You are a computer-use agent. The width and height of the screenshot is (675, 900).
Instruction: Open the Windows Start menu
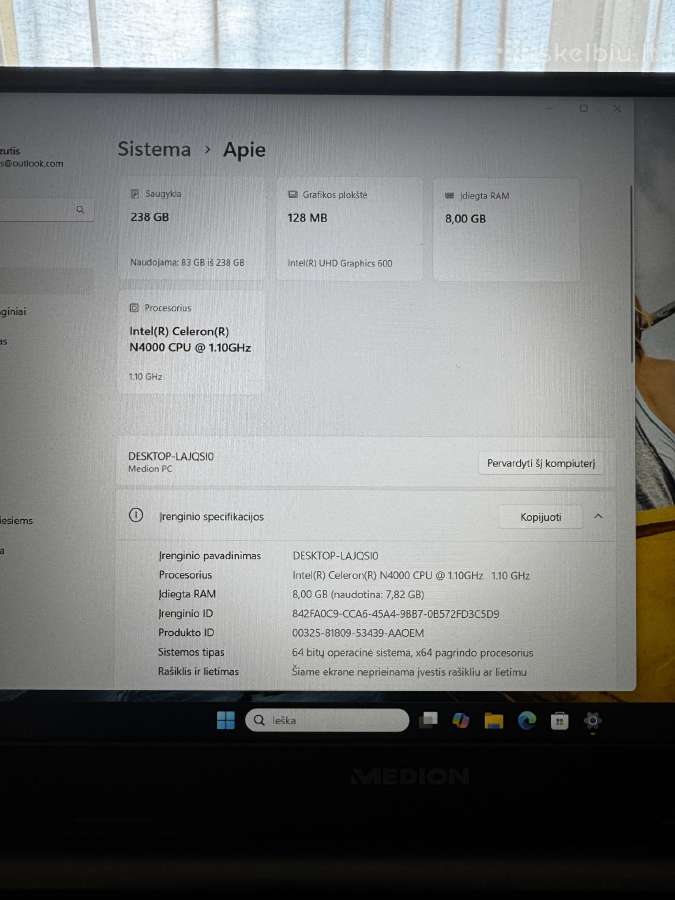pyautogui.click(x=226, y=720)
